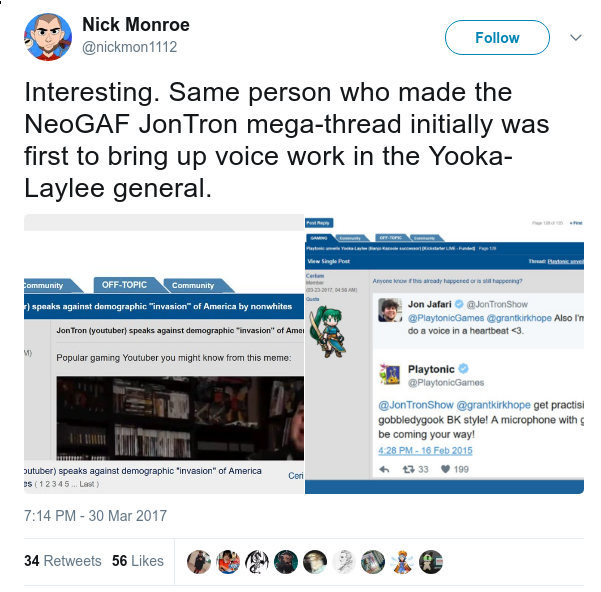Image resolution: width=601 pixels, height=592 pixels.
Task: Open the second liker avatar in orange
Action: pos(228,562)
